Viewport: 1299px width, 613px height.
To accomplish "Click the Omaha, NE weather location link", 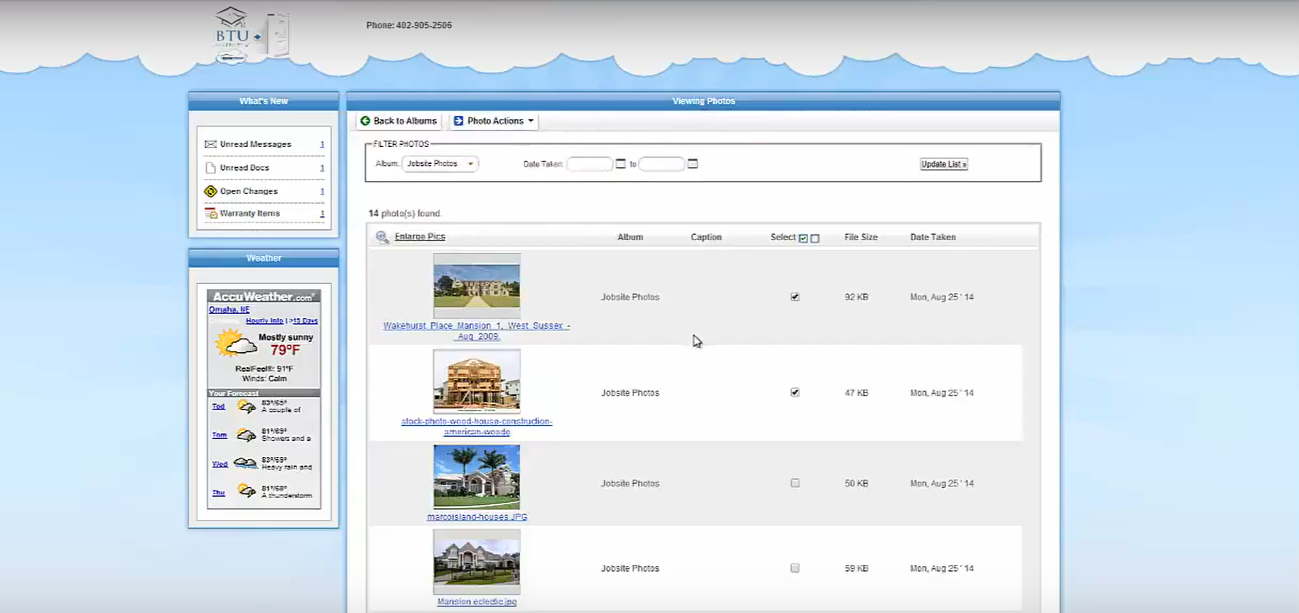I will coord(229,310).
